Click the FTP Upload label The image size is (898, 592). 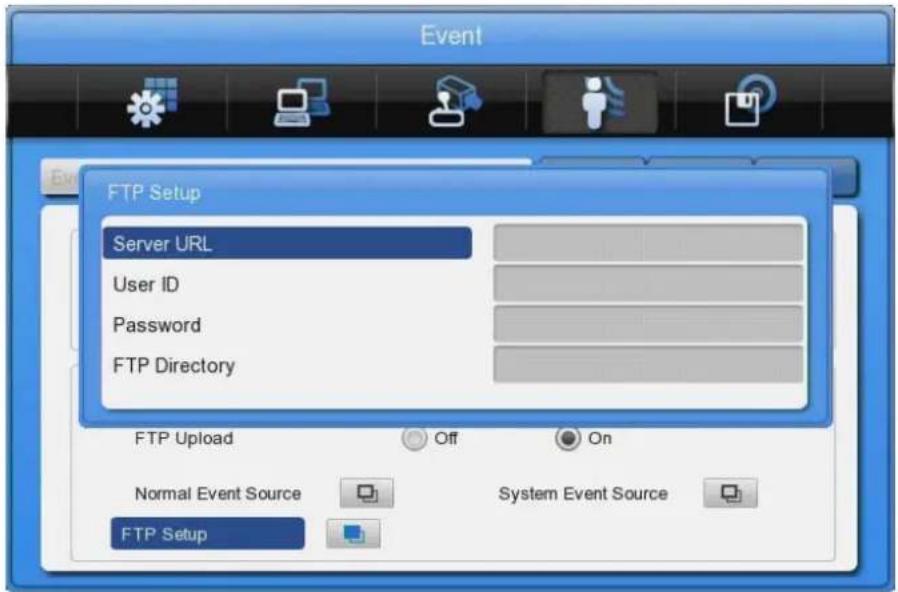click(x=184, y=439)
